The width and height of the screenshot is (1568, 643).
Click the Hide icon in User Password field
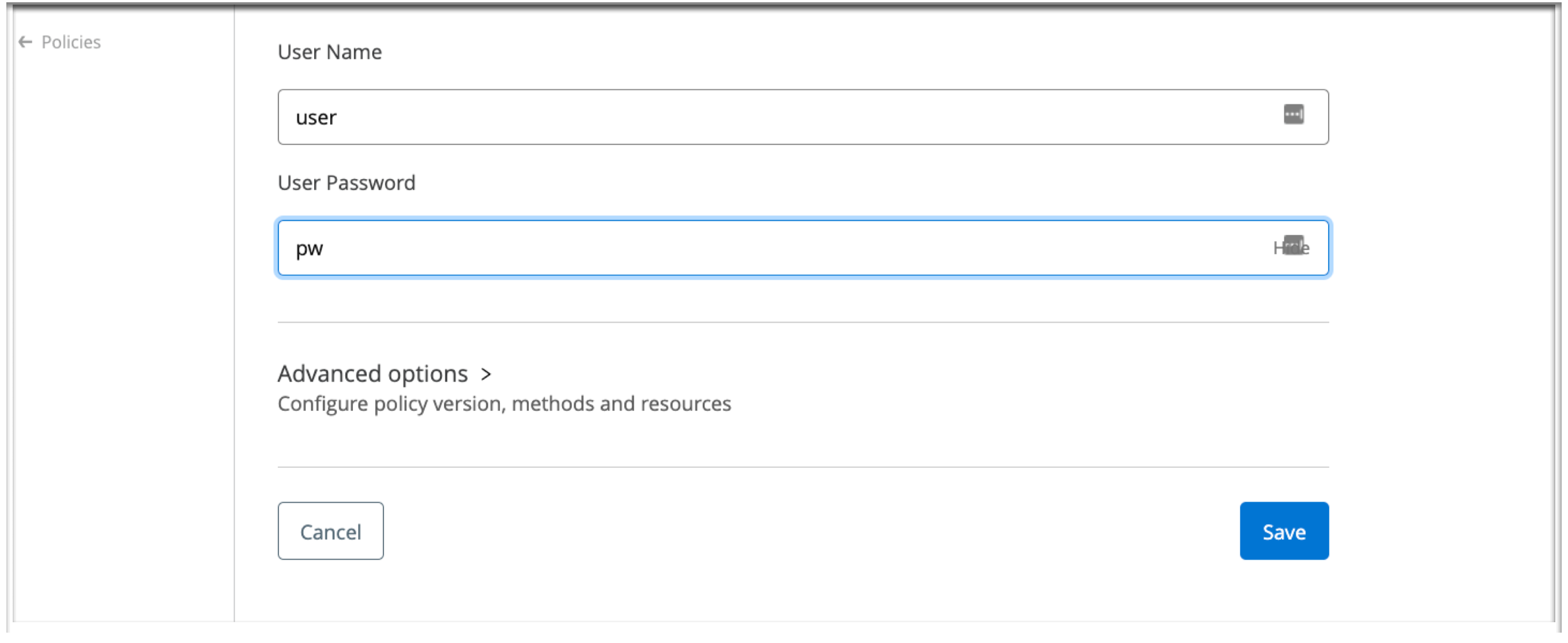pyautogui.click(x=1291, y=247)
